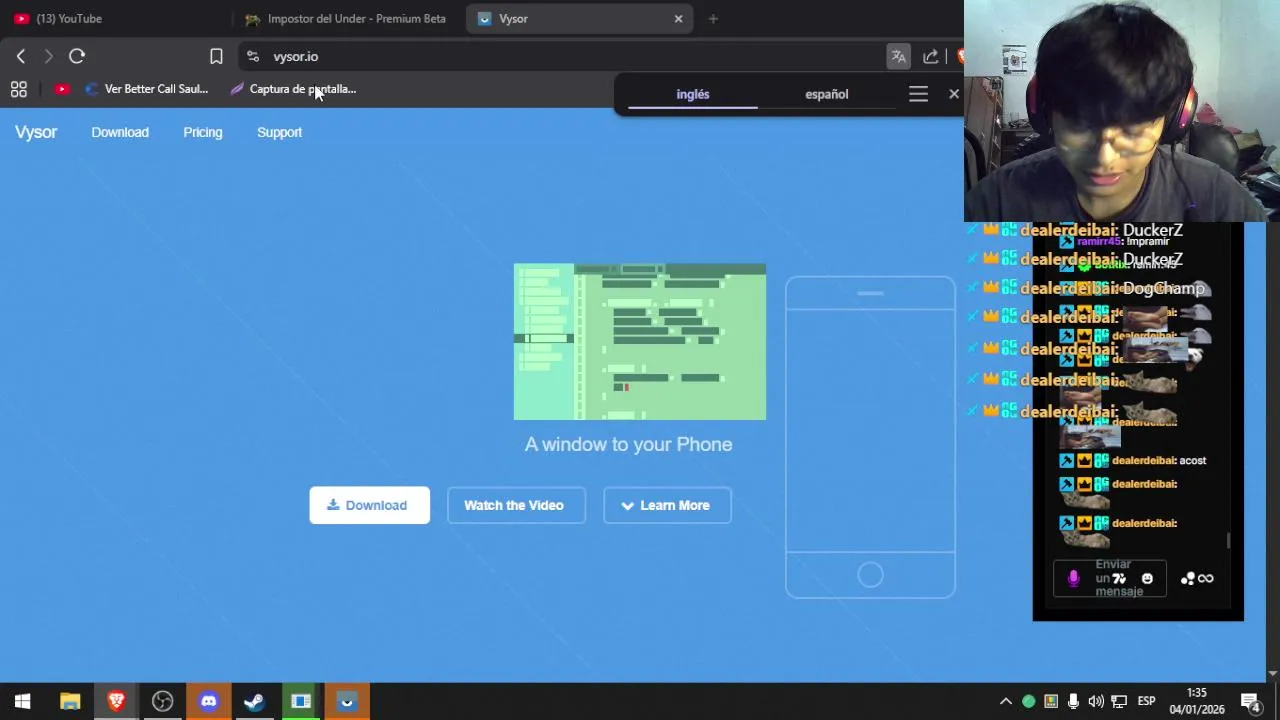Click the vysor.io address bar

coord(560,57)
